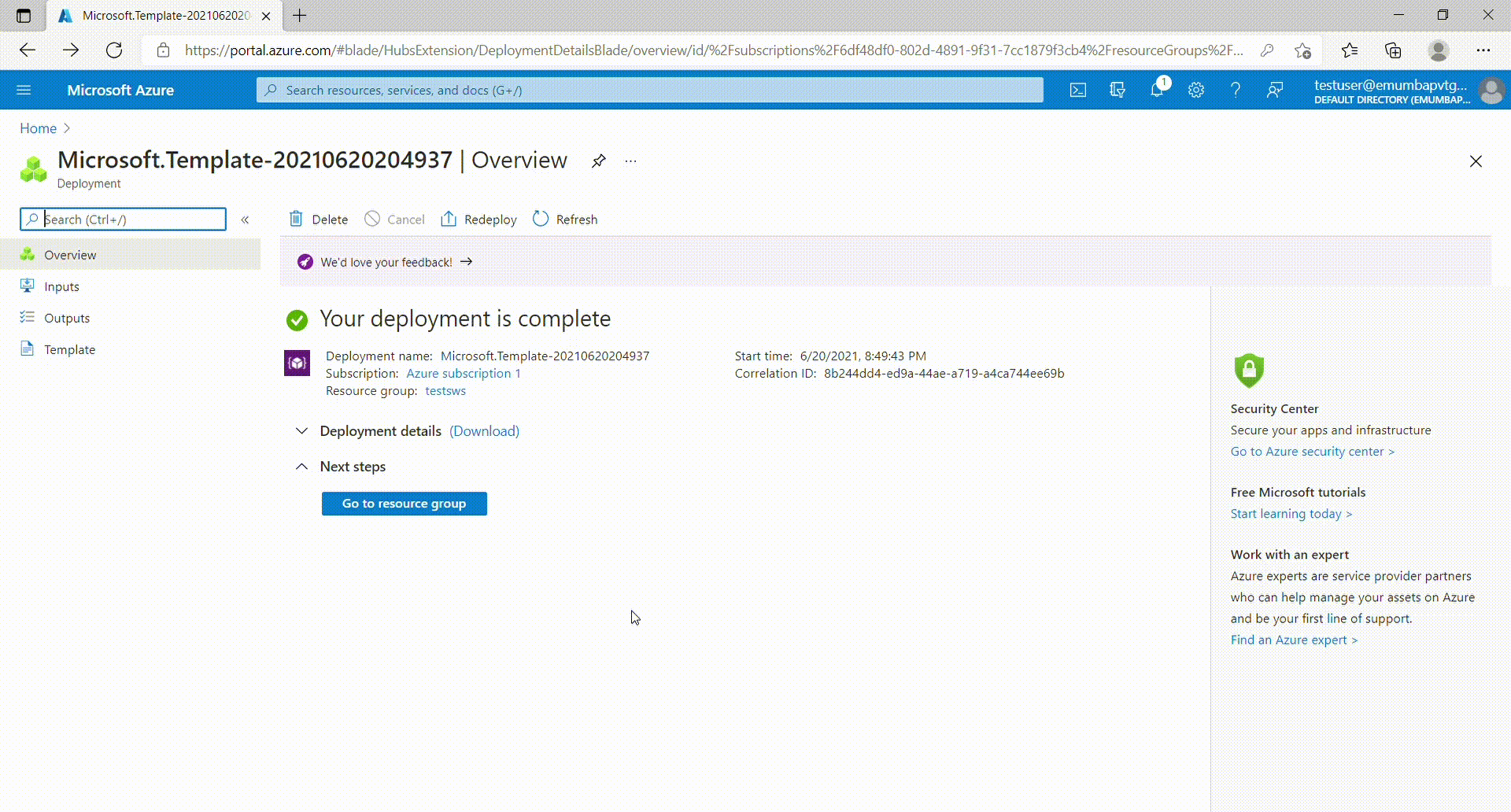
Task: Open the Help question mark icon
Action: pyautogui.click(x=1236, y=90)
